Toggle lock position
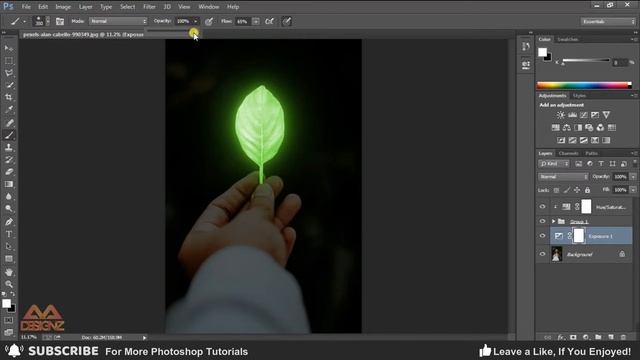Screen dimensions: 640x360 [577, 190]
